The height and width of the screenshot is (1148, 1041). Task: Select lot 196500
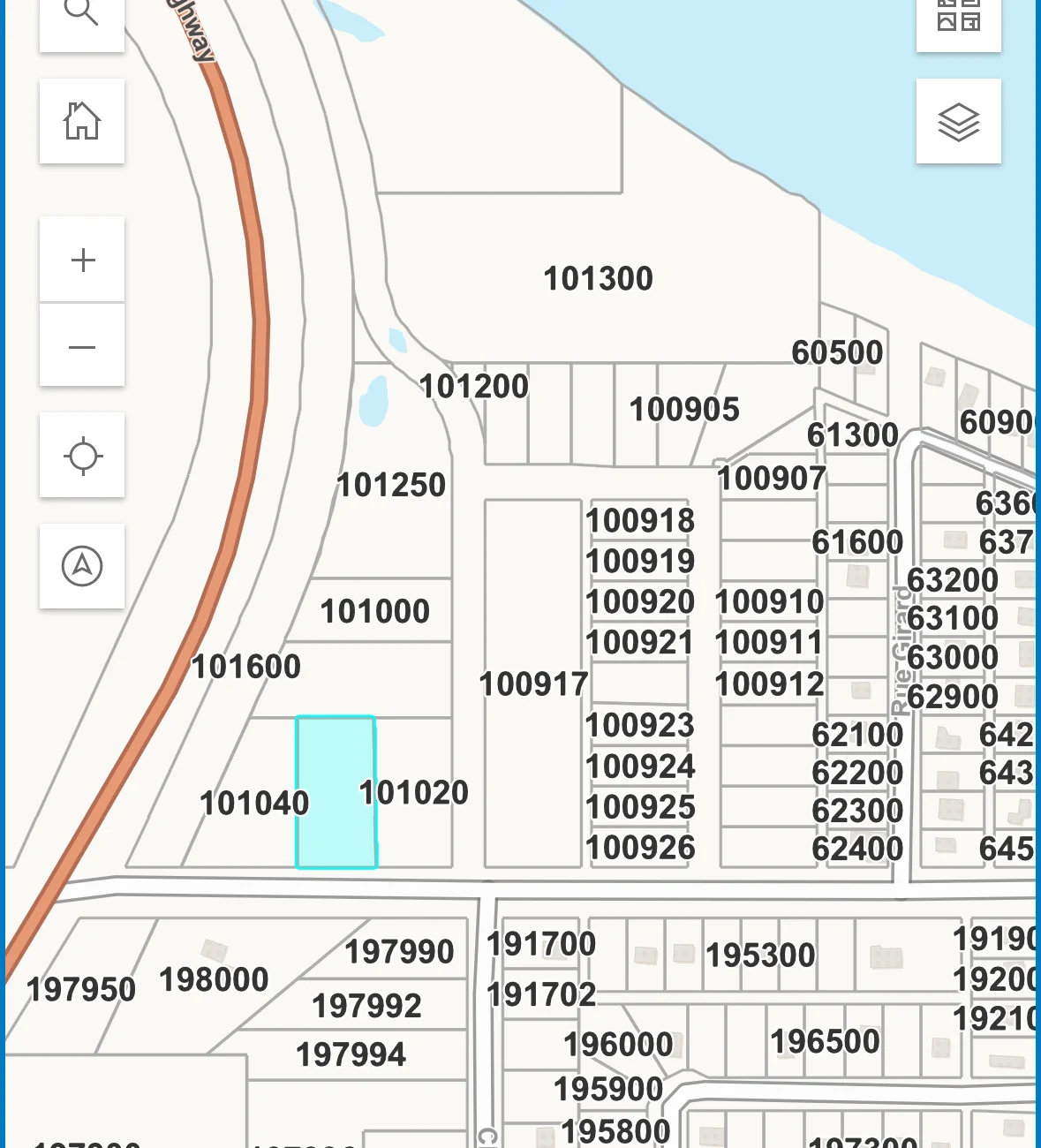tap(825, 1042)
